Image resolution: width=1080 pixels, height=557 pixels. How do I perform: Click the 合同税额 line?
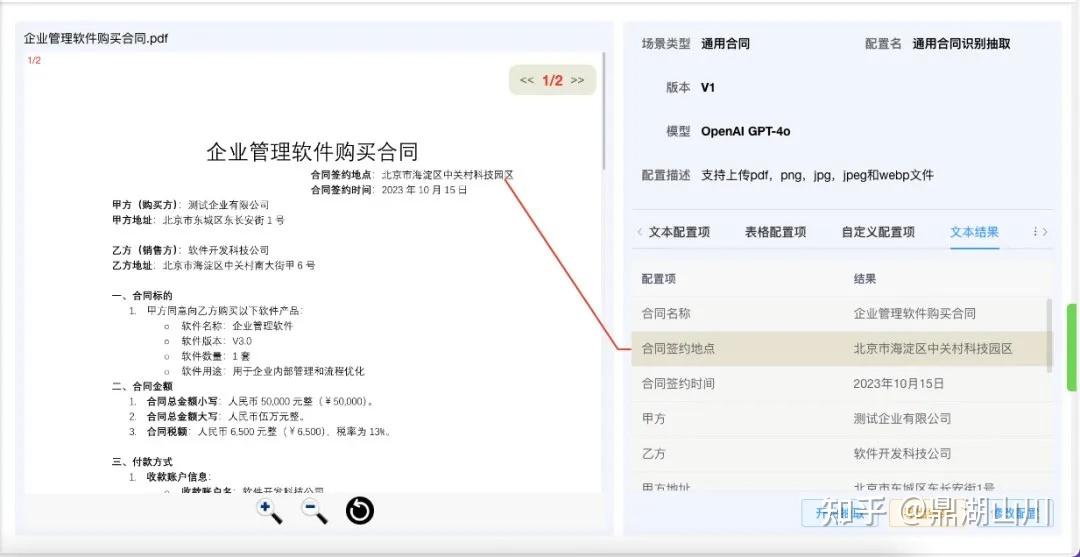click(269, 432)
